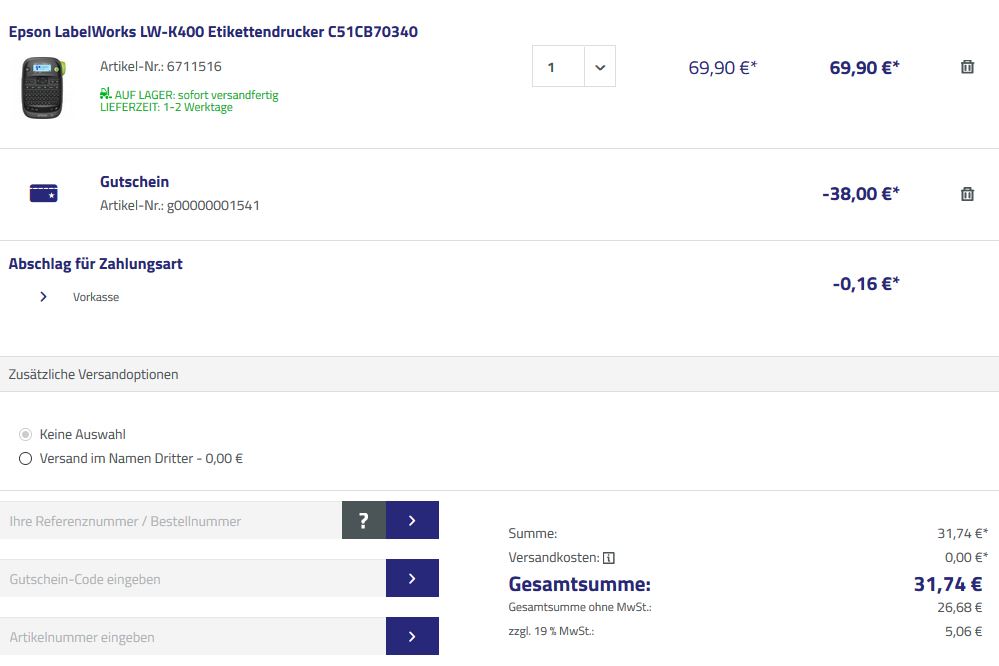Click the question mark help button
This screenshot has height=666, width=999.
364,520
